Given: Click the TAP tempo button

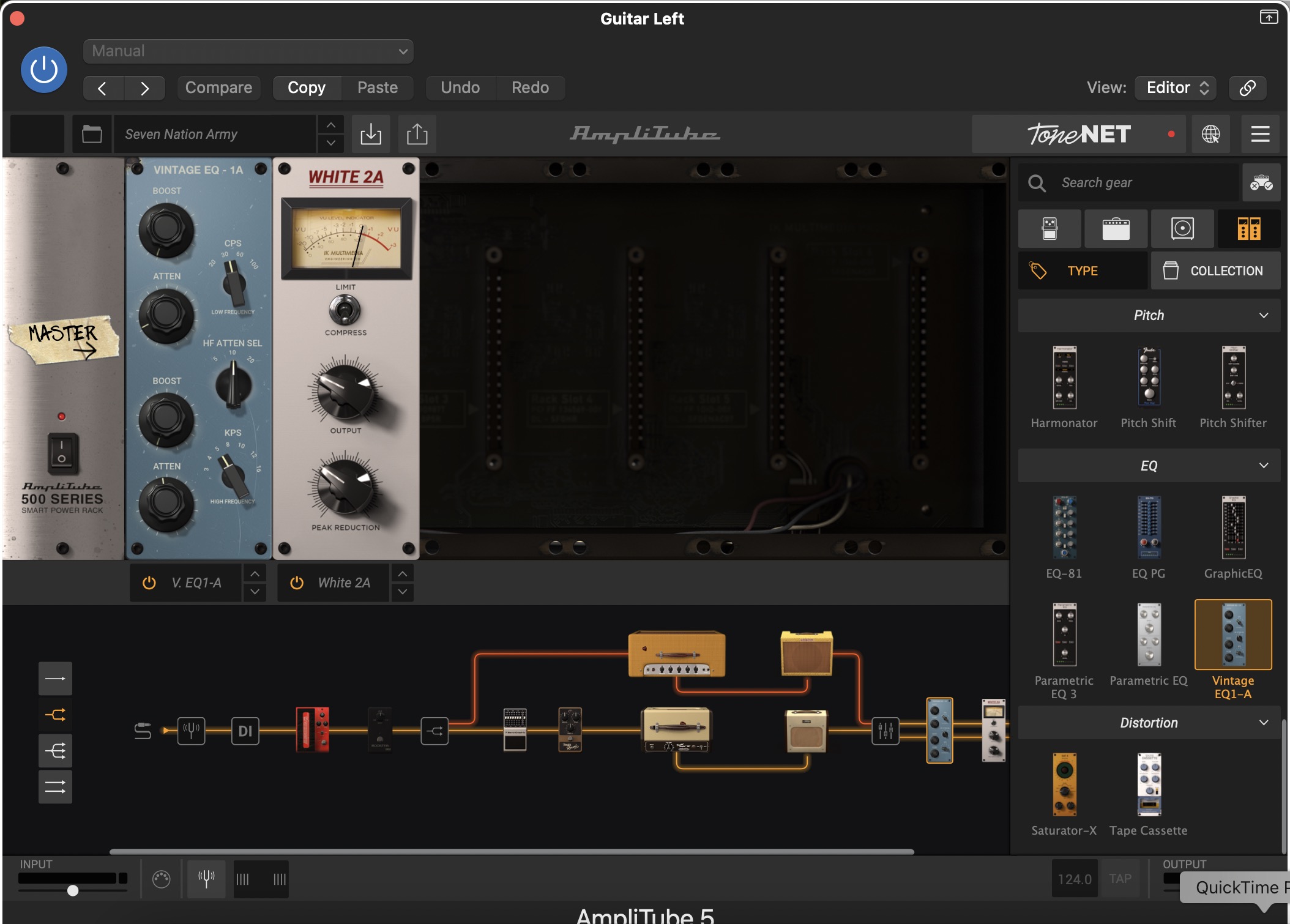Looking at the screenshot, I should coord(1120,879).
